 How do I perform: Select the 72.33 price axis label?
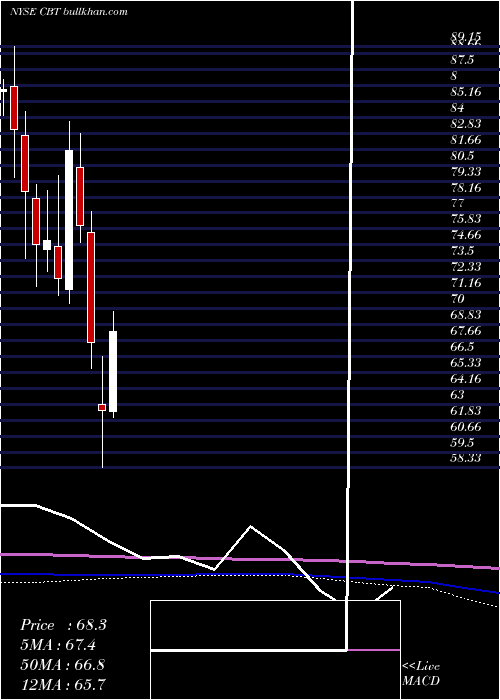pos(466,267)
